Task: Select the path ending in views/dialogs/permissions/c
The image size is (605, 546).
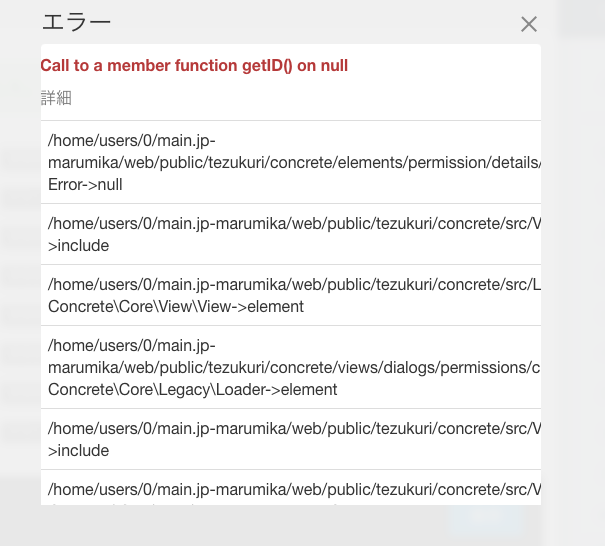Action: pos(294,368)
